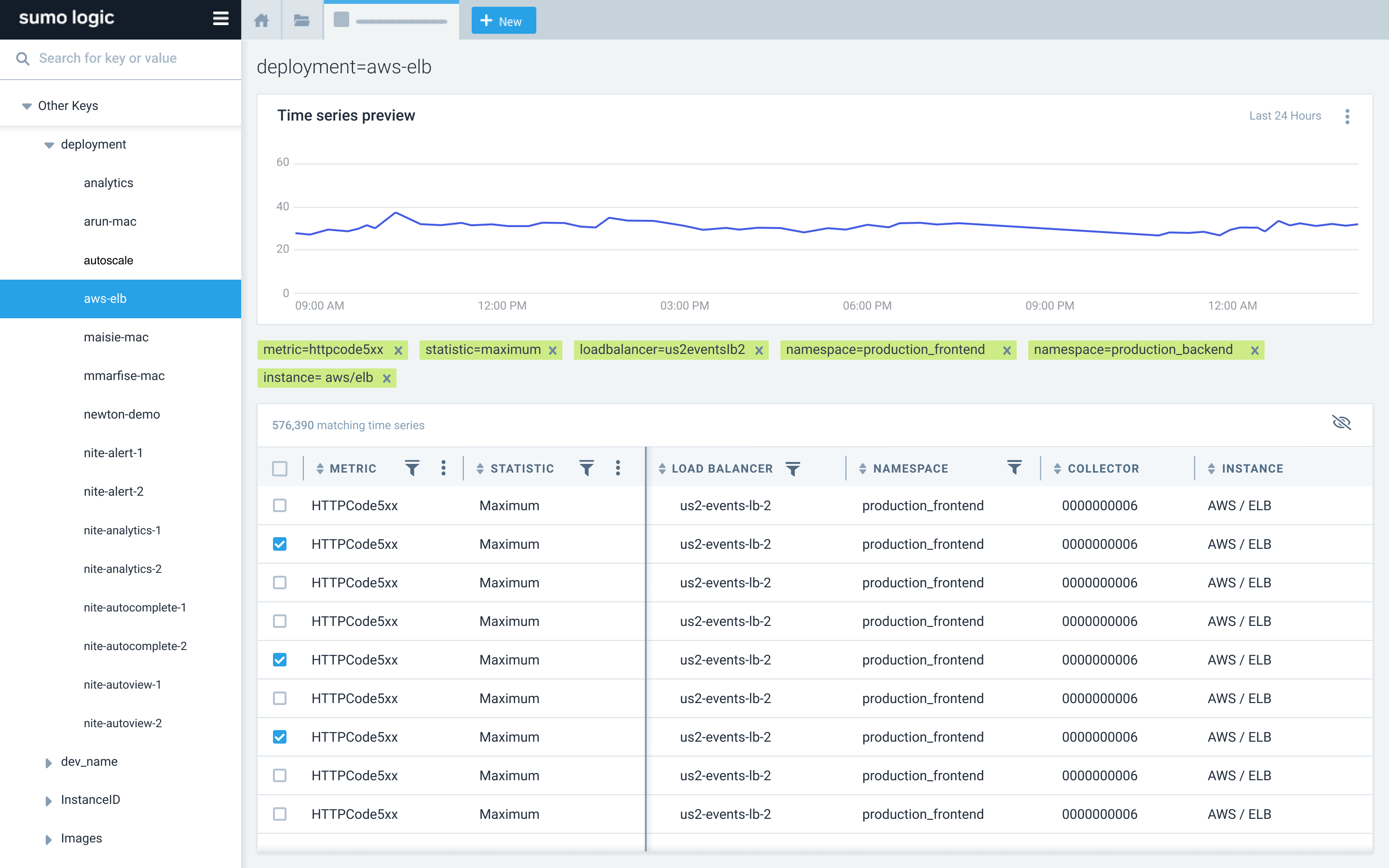The image size is (1389, 868).
Task: Go to the Home tab icon
Action: click(262, 21)
